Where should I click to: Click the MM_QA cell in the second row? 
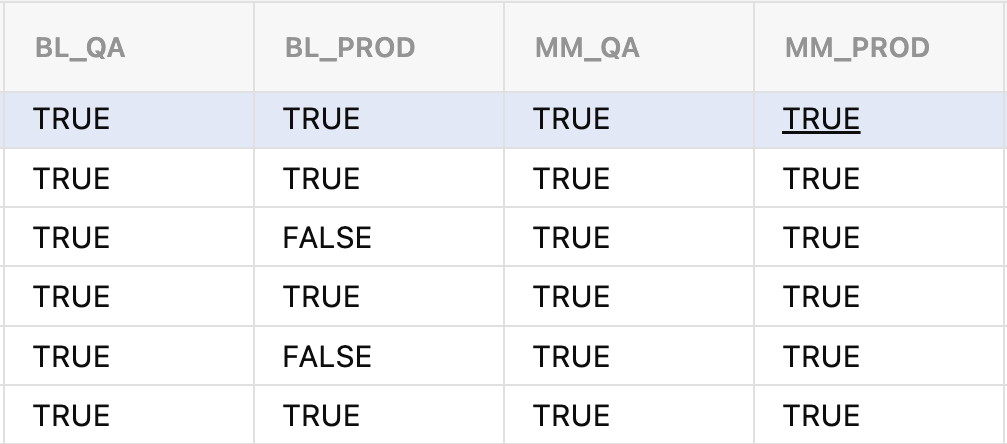coord(571,179)
